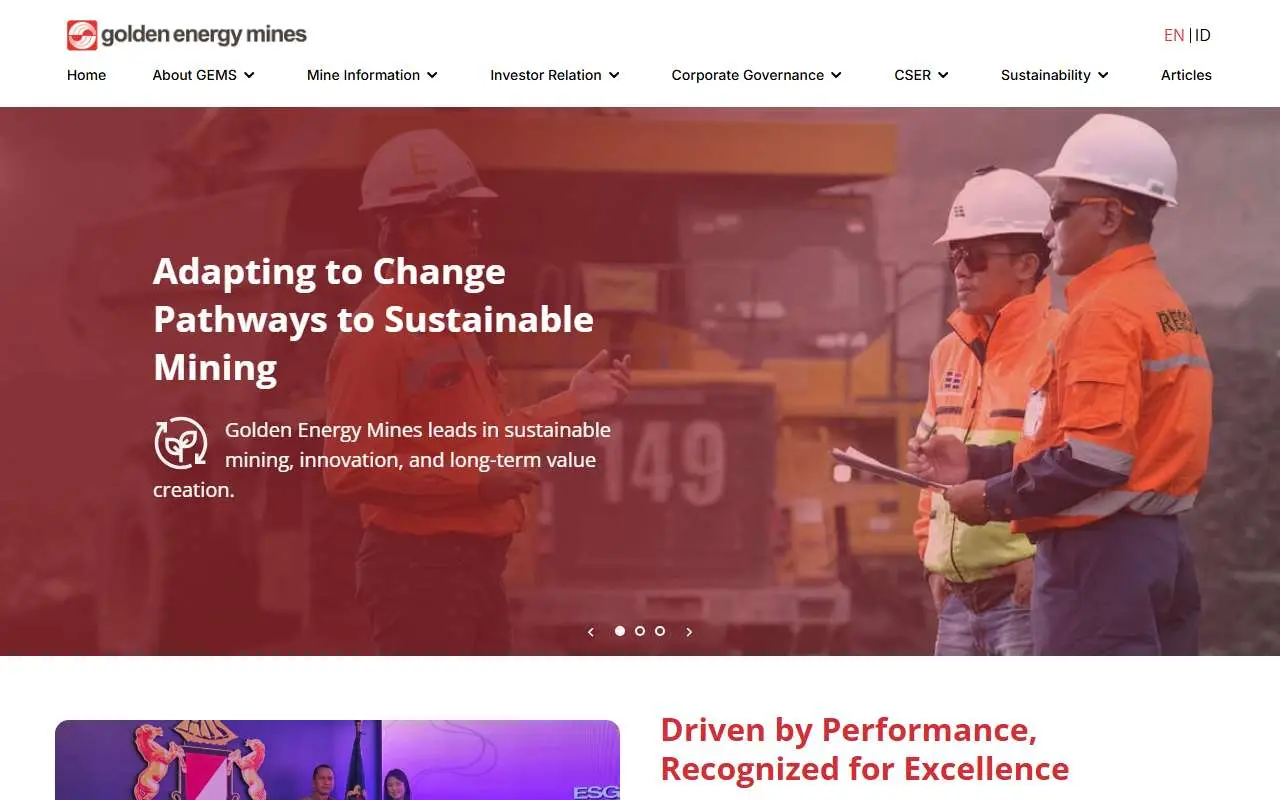
Task: Expand the Investor Relation dropdown chevron
Action: (x=614, y=75)
